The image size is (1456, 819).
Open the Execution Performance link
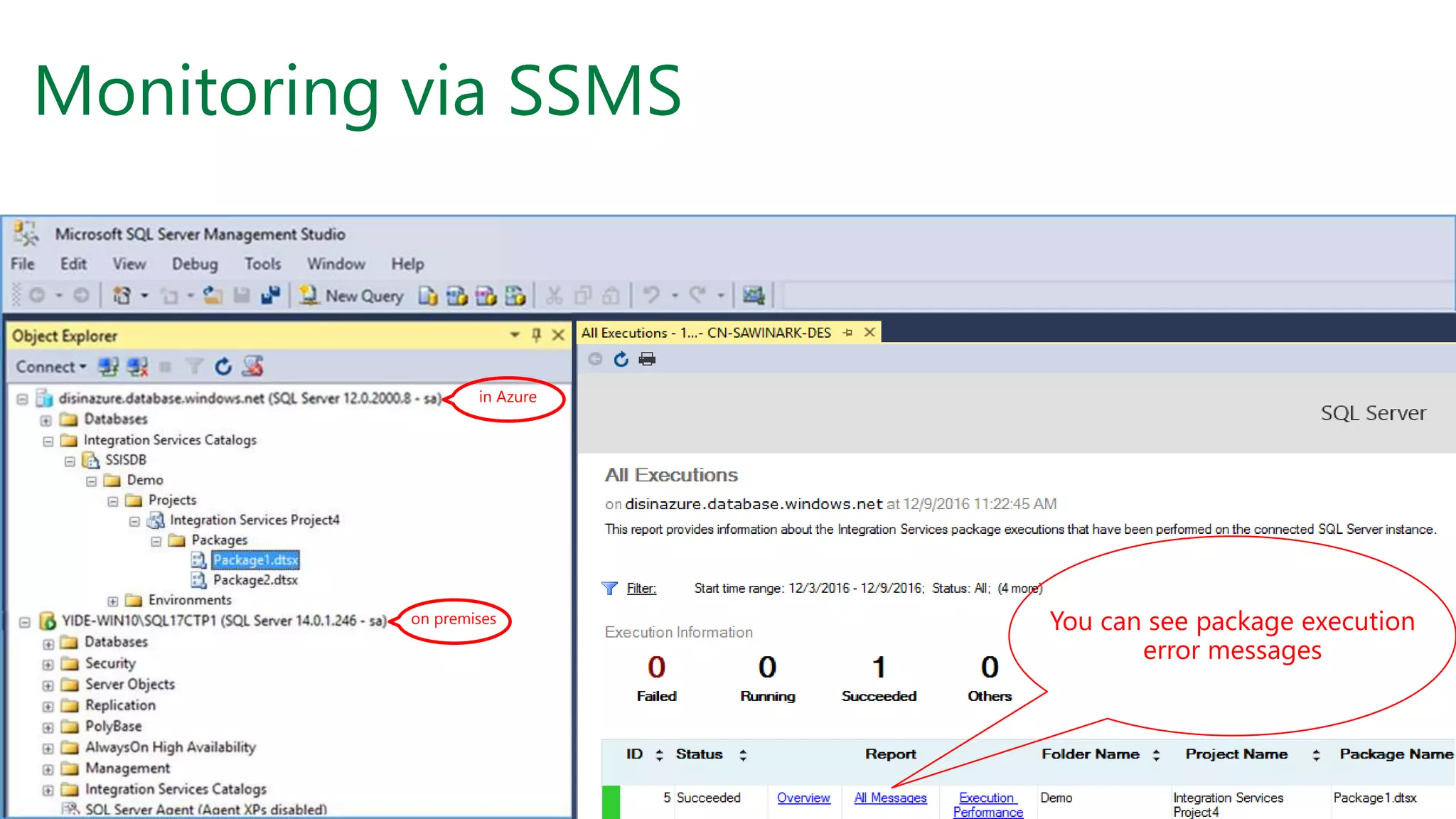[x=988, y=805]
